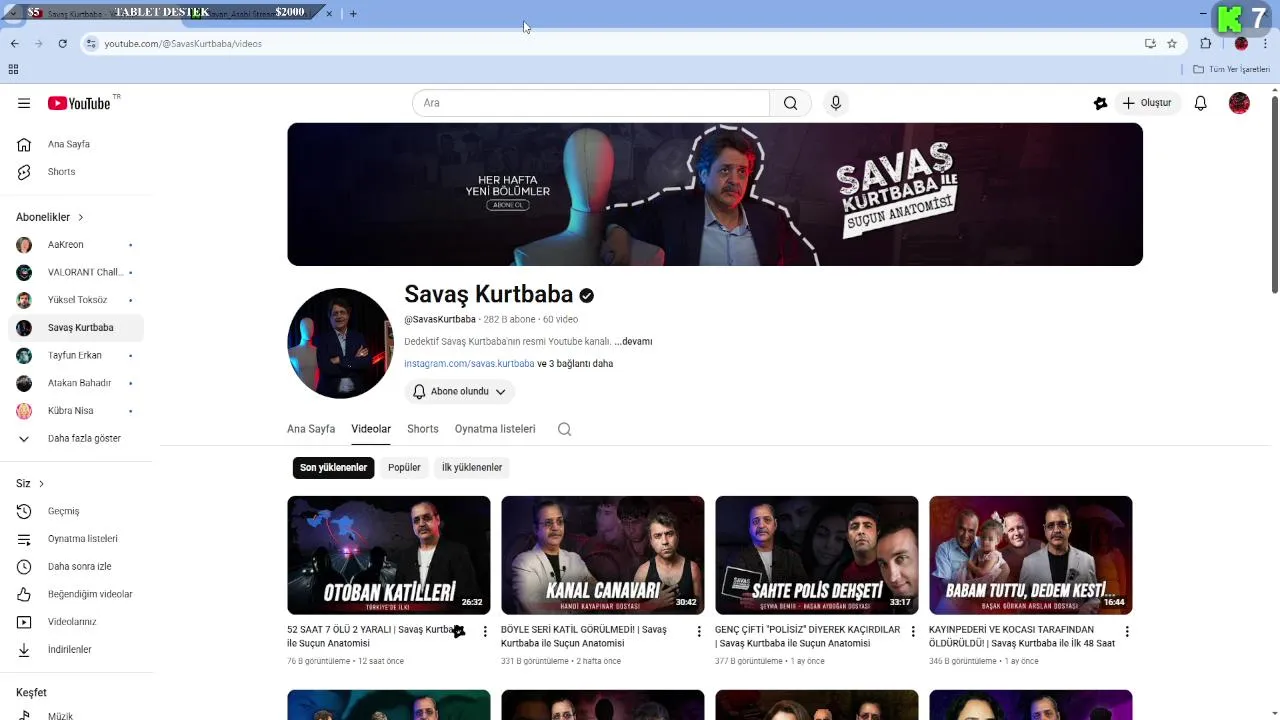The height and width of the screenshot is (720, 1280).
Task: Select İlk yüklenenler filter chip
Action: tap(472, 467)
